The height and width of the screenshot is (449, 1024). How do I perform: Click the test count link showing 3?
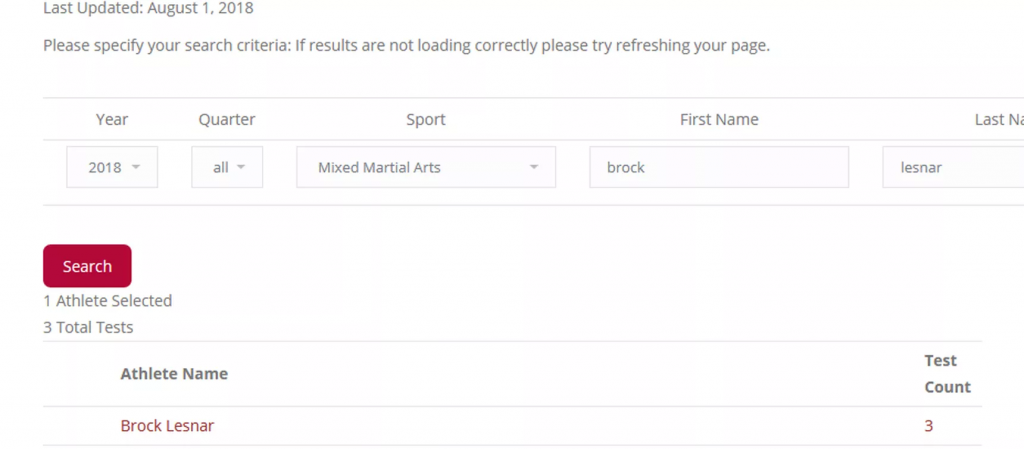[x=929, y=426]
